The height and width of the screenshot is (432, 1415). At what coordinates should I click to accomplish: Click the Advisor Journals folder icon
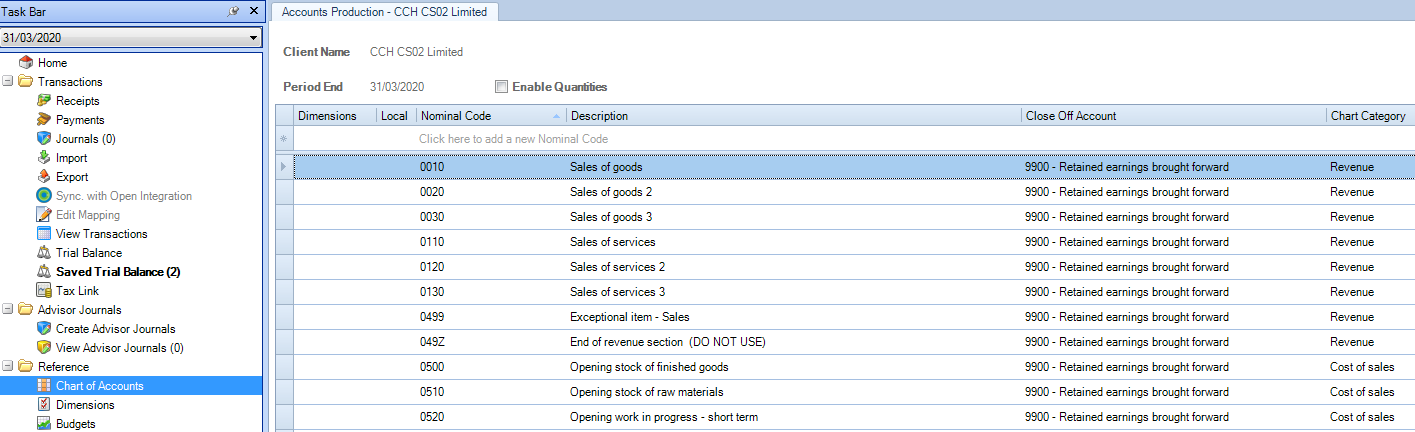pos(26,310)
